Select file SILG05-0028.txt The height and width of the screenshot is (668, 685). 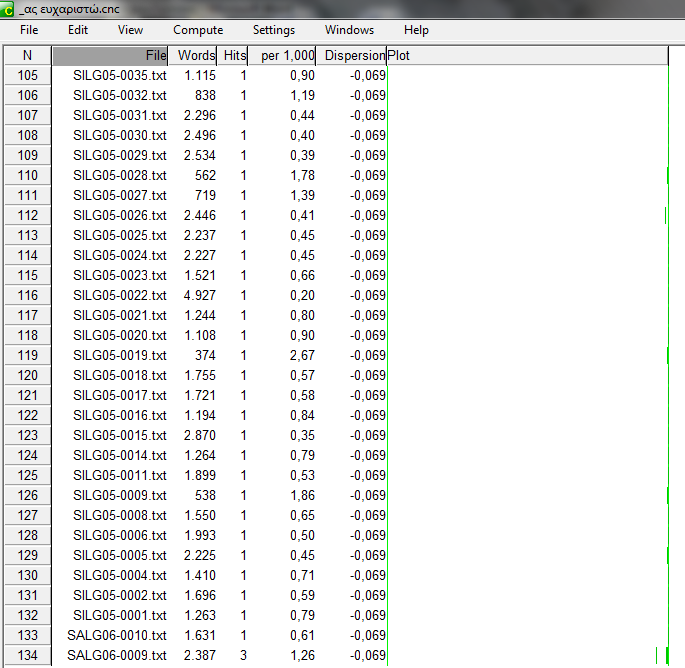(x=120, y=176)
